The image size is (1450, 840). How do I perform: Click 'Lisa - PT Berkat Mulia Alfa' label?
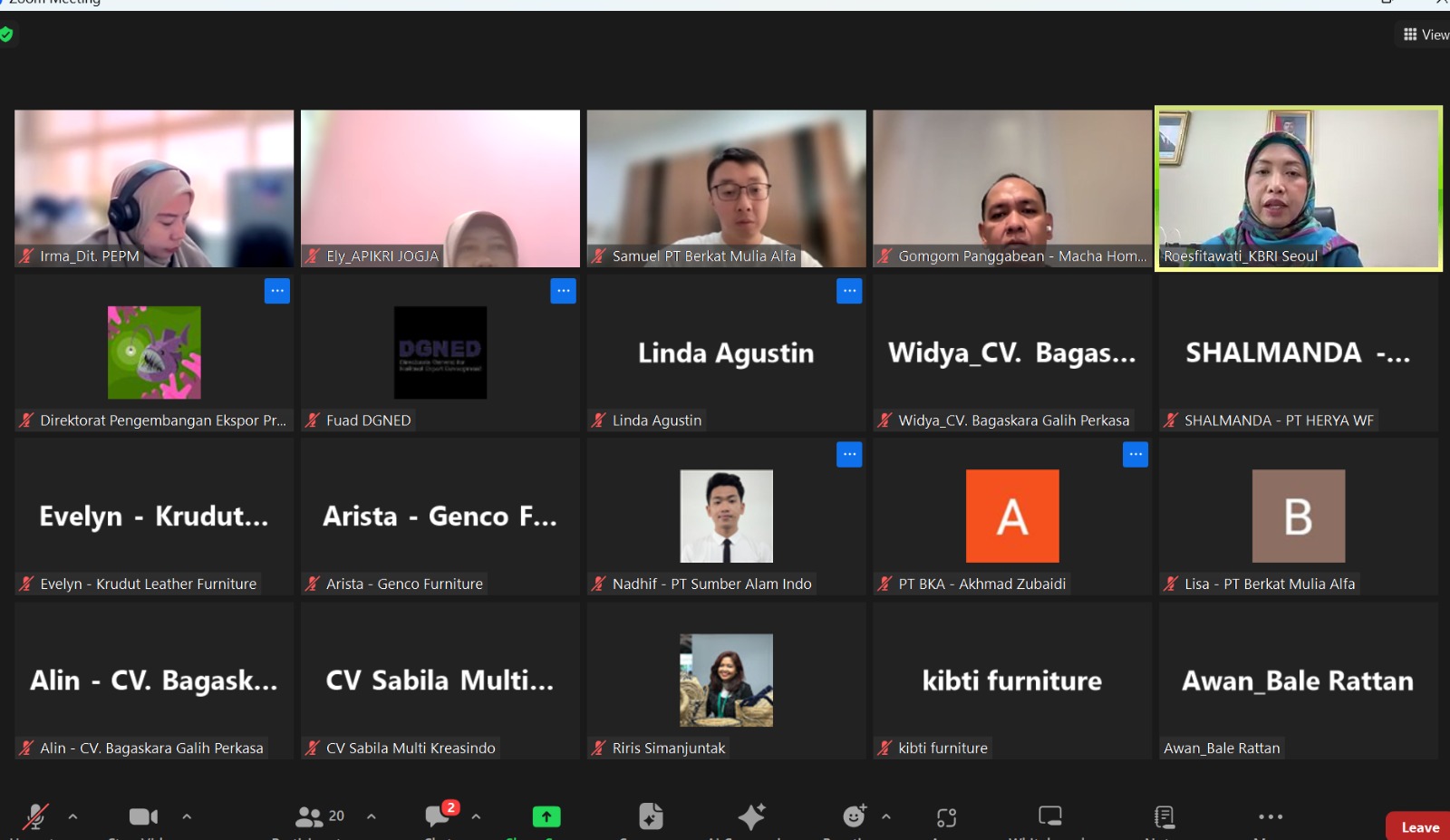pos(1270,584)
